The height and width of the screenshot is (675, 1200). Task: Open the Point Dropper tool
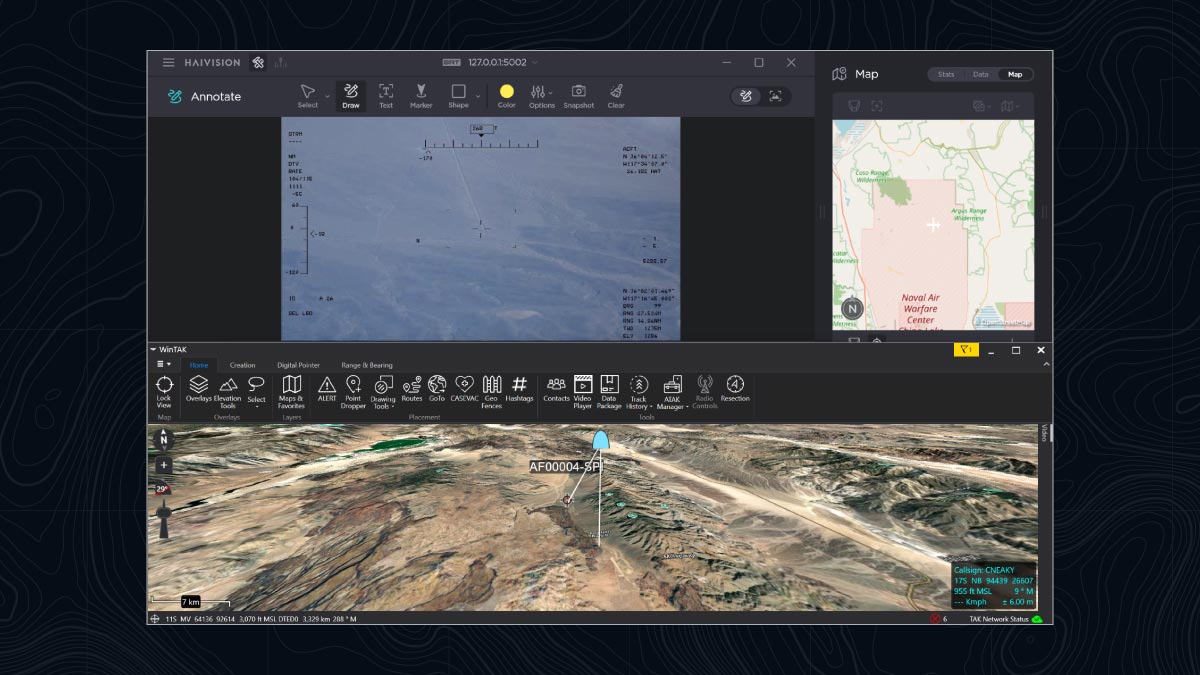point(353,392)
